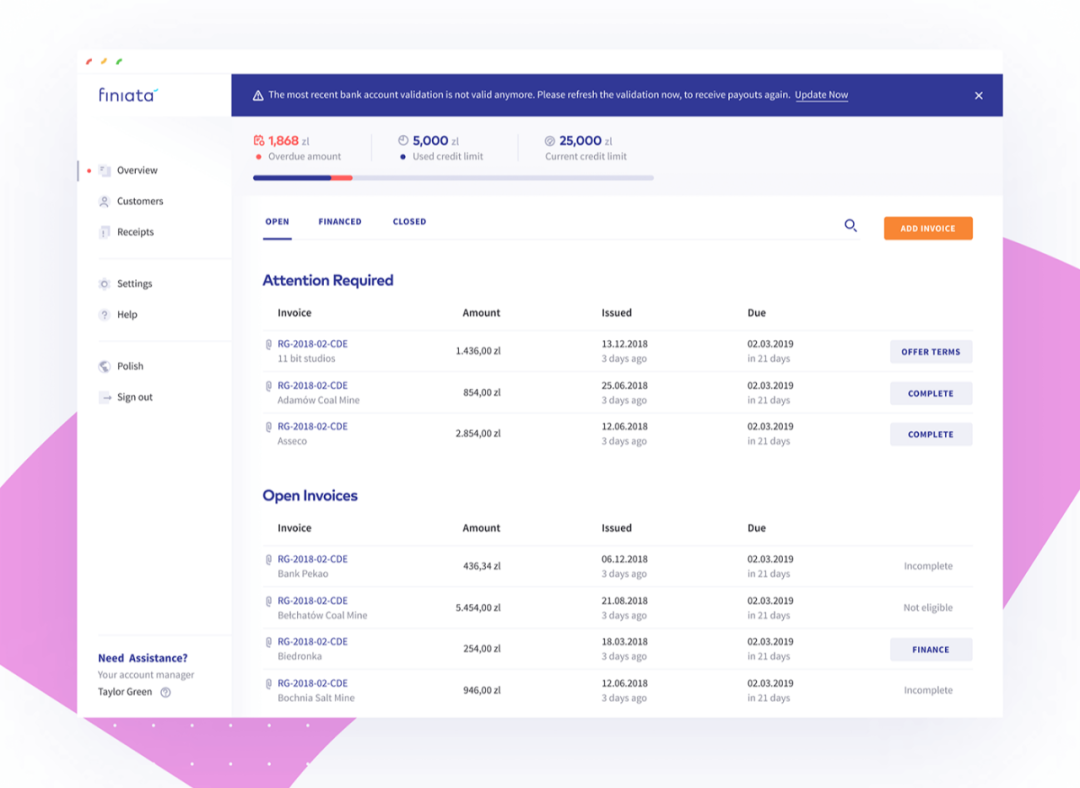
Task: Open invoice search with magnifier icon
Action: click(x=851, y=225)
